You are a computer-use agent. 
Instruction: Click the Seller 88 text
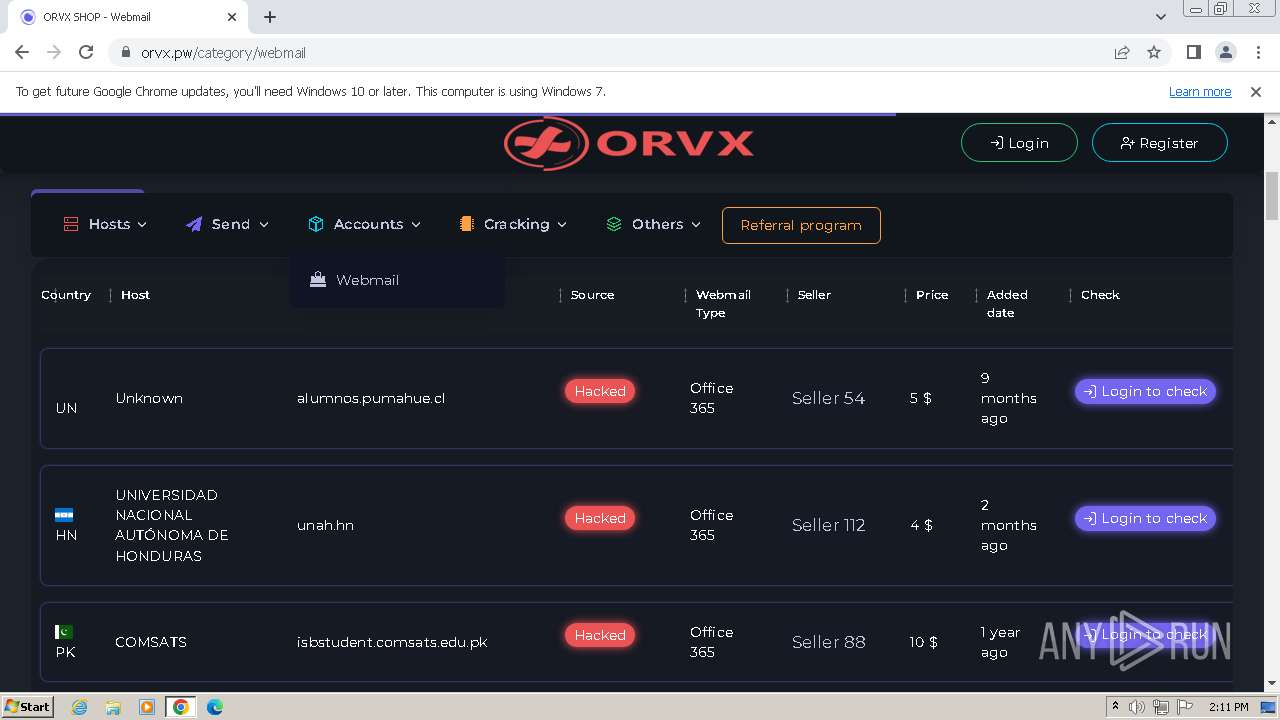coord(828,642)
